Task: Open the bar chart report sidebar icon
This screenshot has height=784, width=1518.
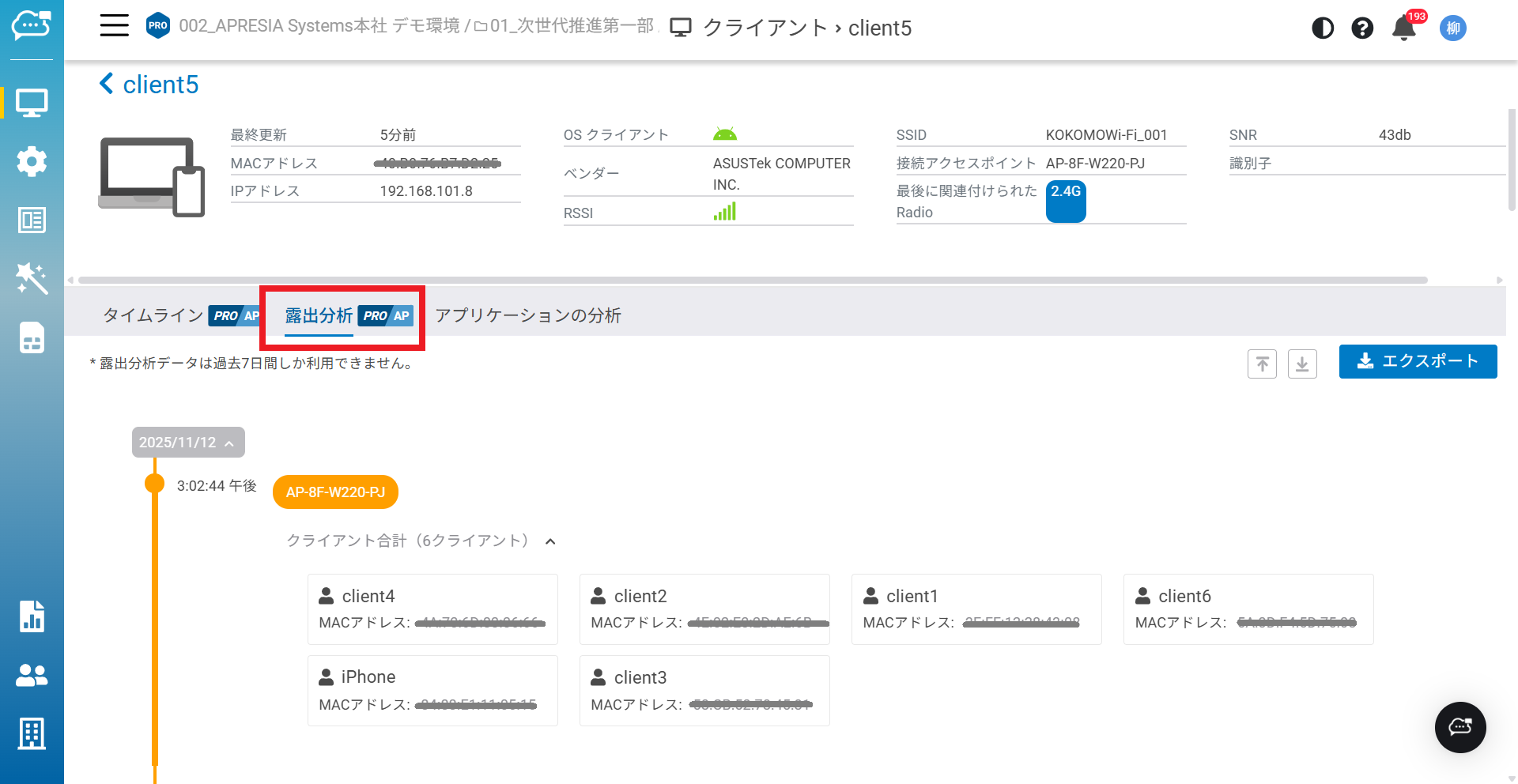Action: [32, 616]
